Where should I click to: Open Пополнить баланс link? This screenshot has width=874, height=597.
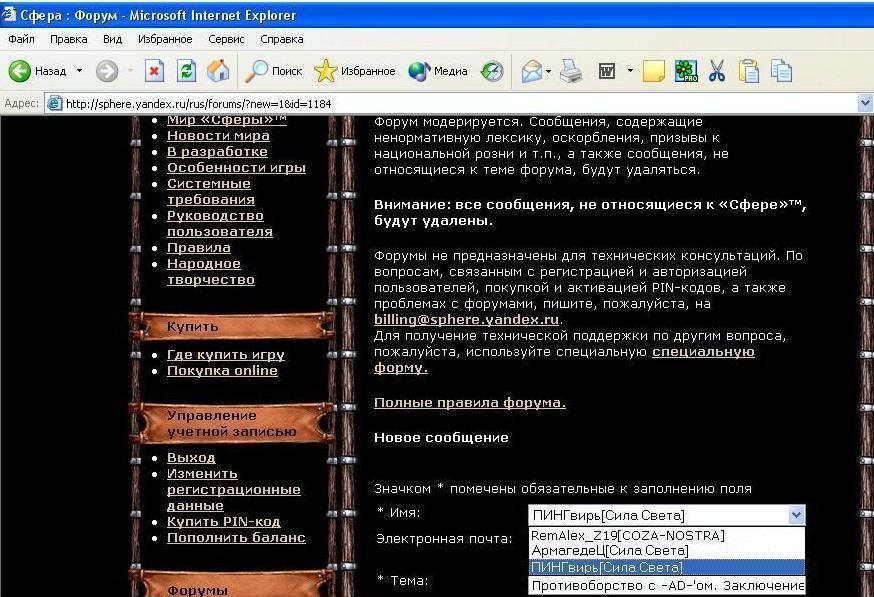[236, 538]
